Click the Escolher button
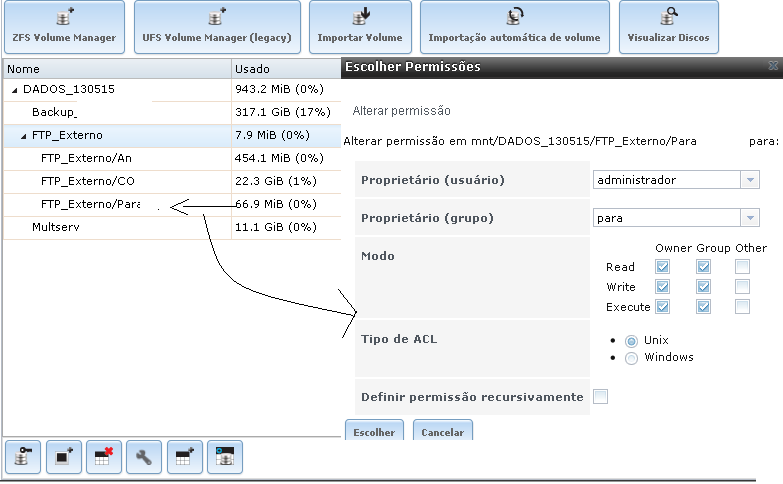The image size is (783, 484). [374, 431]
